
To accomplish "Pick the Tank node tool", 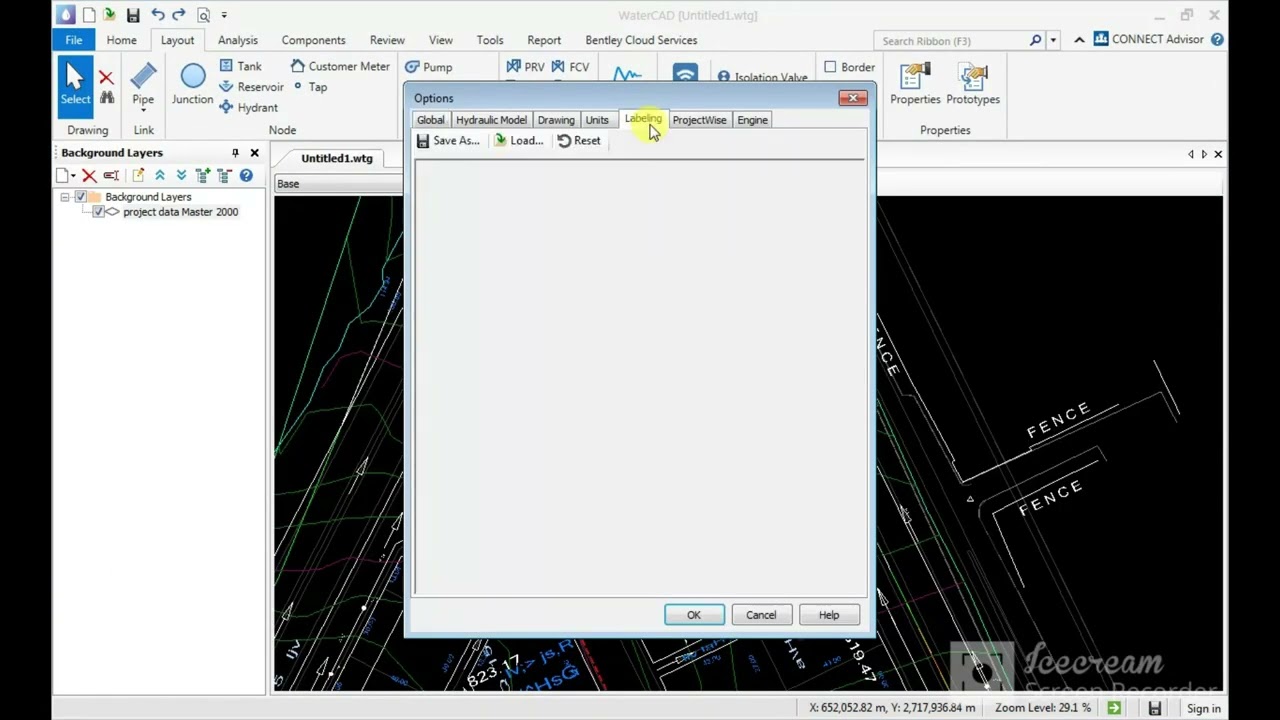I will (240, 66).
